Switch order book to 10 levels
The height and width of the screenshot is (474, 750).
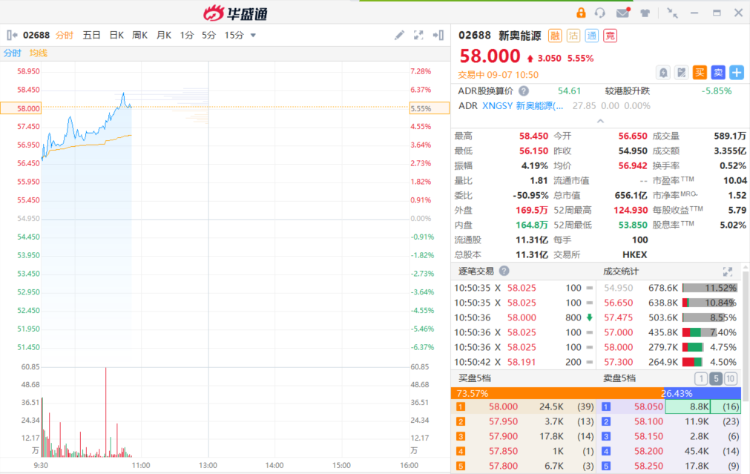732,378
